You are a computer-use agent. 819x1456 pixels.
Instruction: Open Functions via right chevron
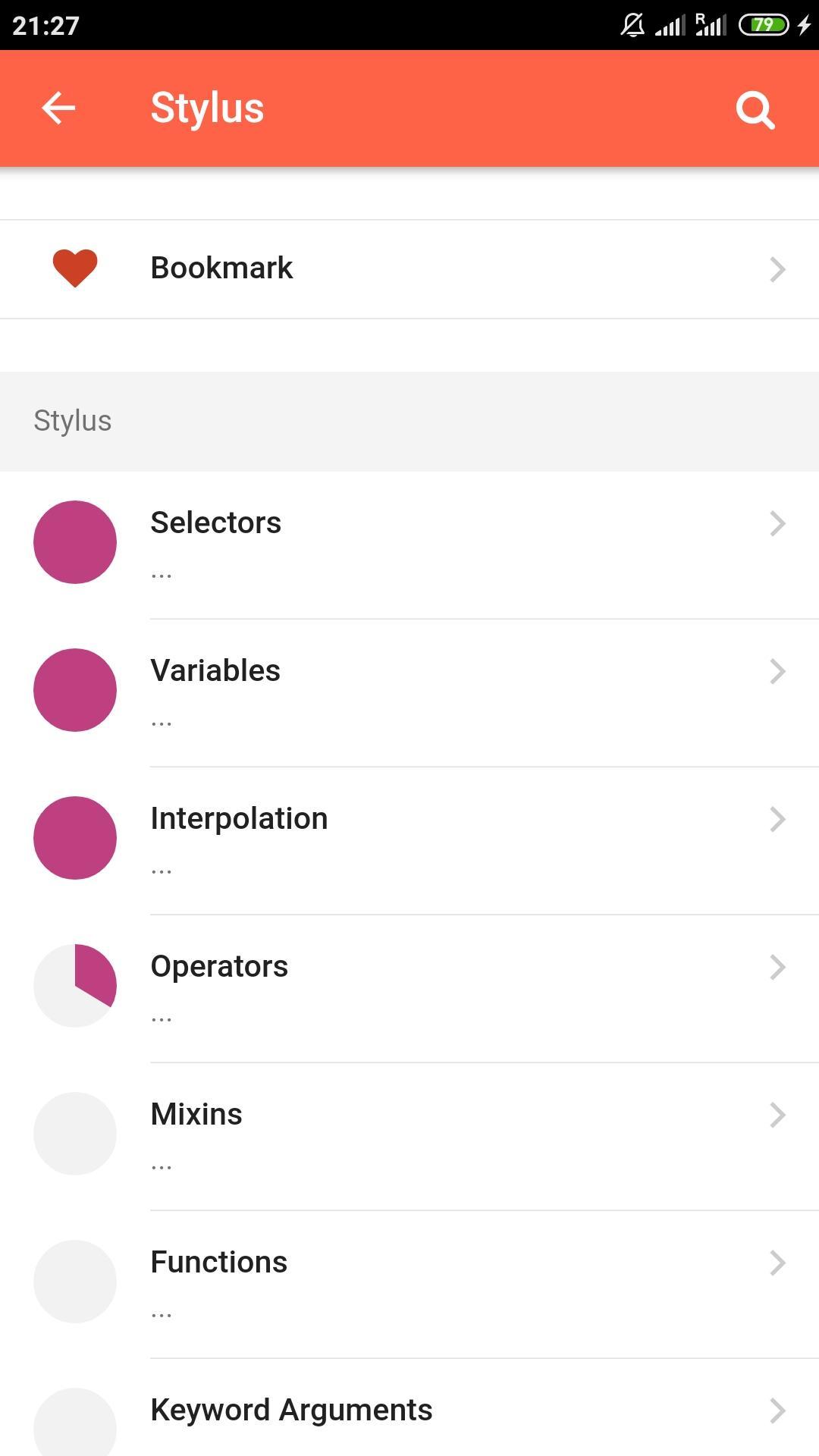pyautogui.click(x=777, y=1263)
